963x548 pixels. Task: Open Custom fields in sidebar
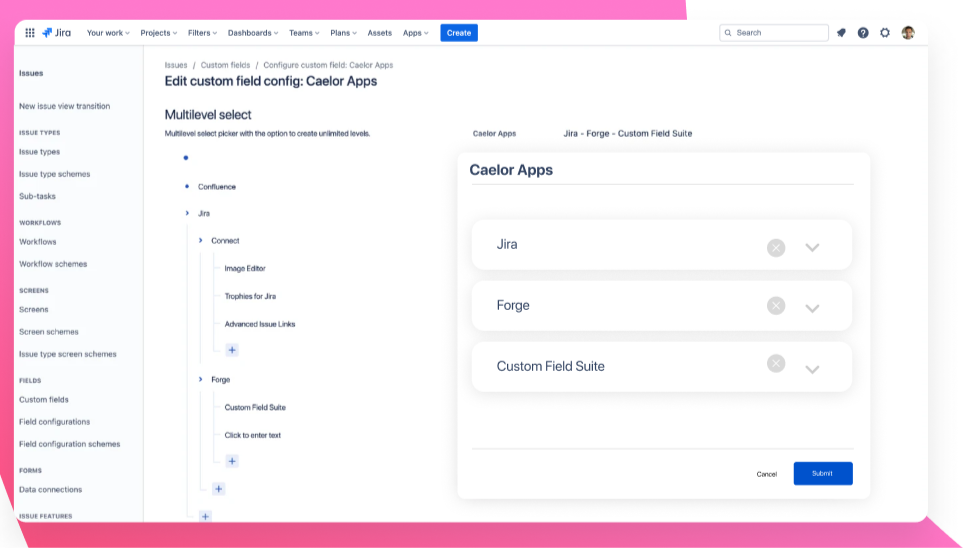[44, 399]
